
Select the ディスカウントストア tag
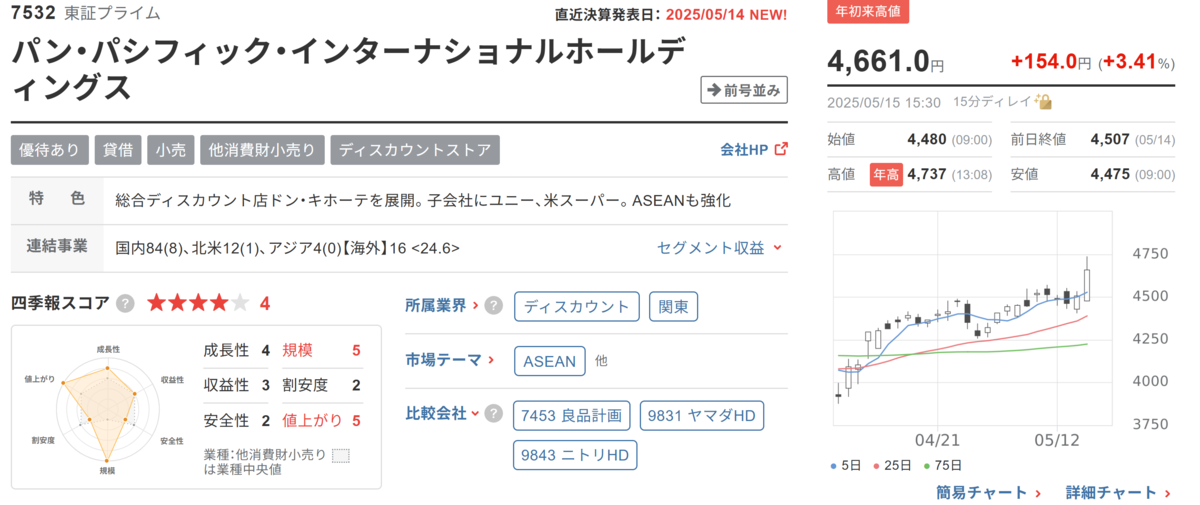click(415, 150)
